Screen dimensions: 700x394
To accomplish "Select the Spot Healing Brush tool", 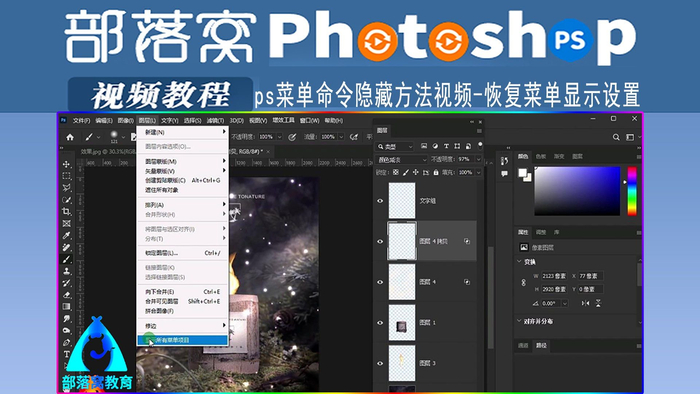I will click(67, 247).
